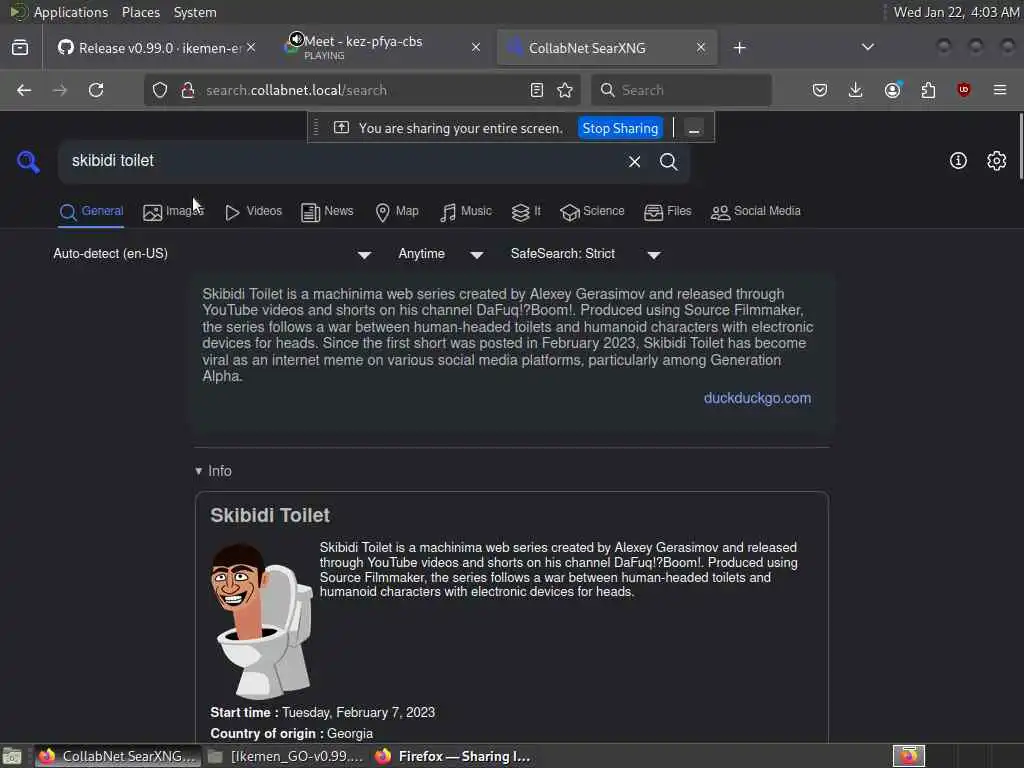Open the duckduckgo.com source link

757,398
